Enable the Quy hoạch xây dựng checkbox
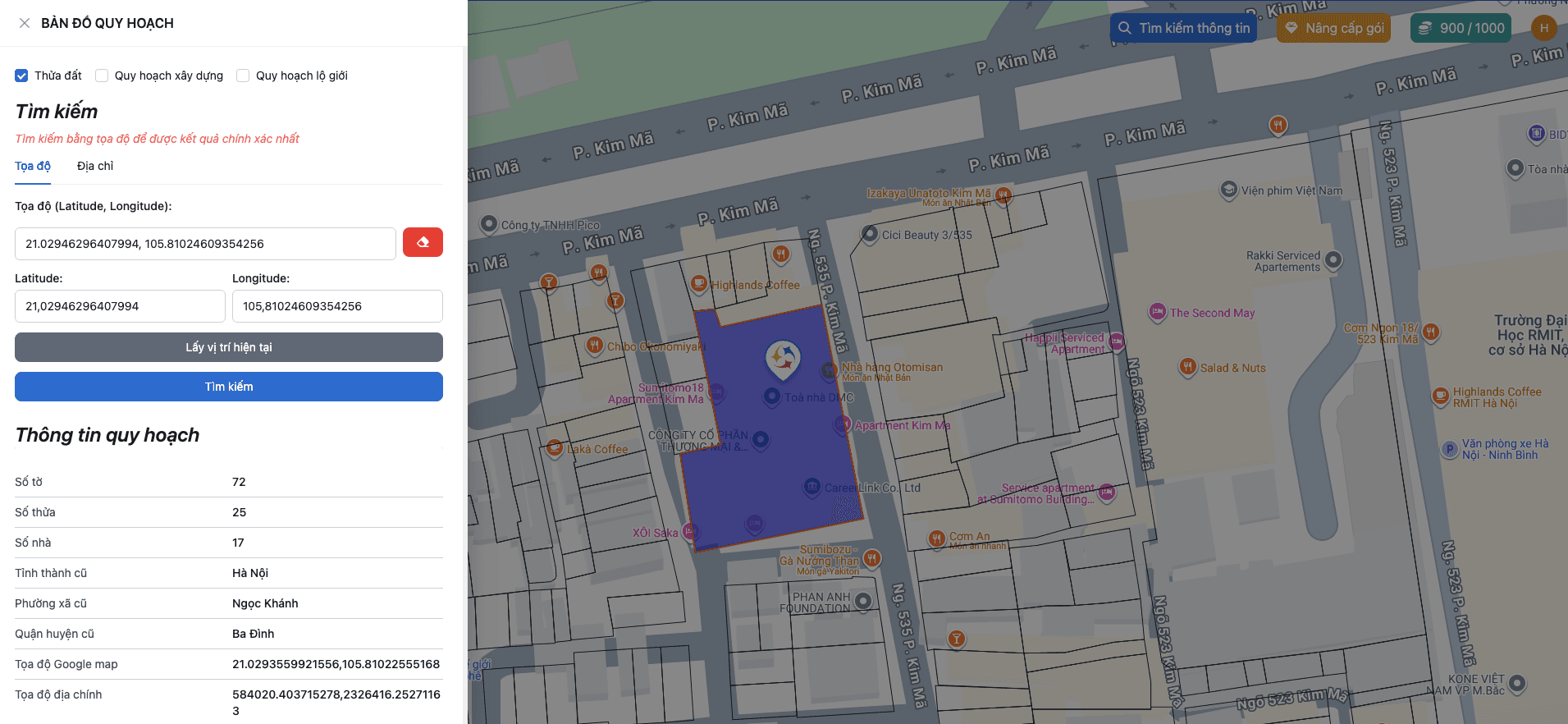The height and width of the screenshot is (724, 1568). click(102, 76)
